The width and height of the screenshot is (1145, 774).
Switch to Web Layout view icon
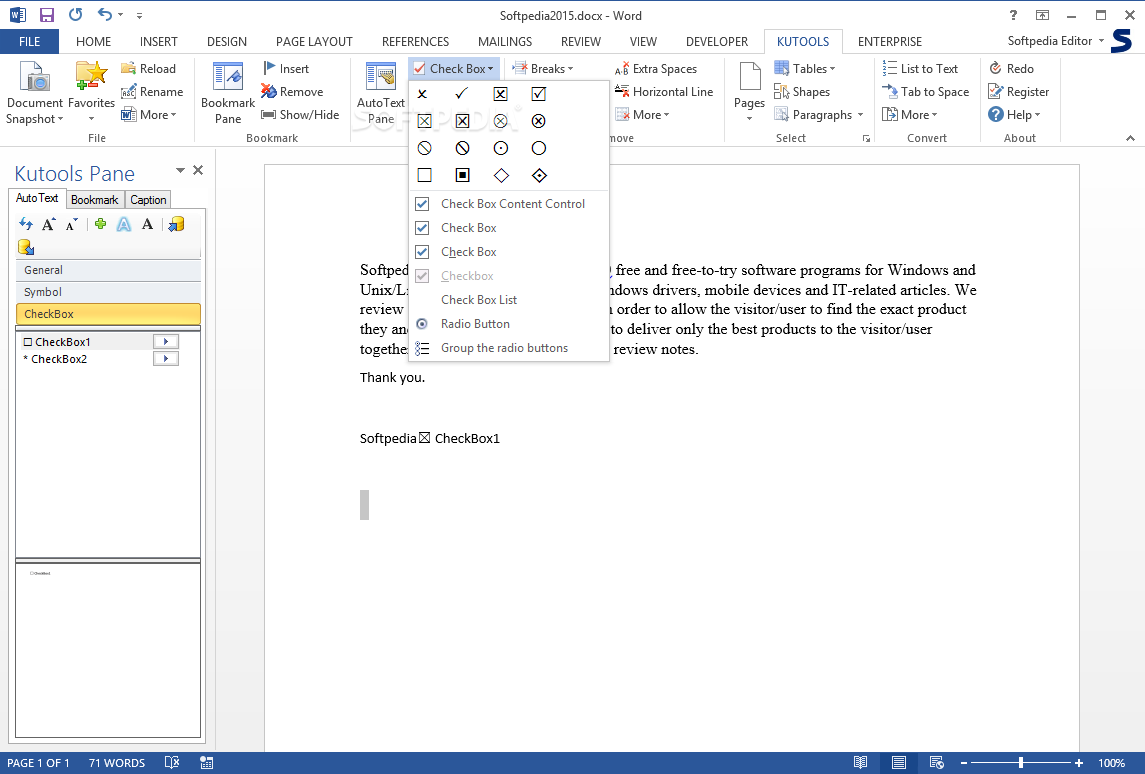click(937, 762)
